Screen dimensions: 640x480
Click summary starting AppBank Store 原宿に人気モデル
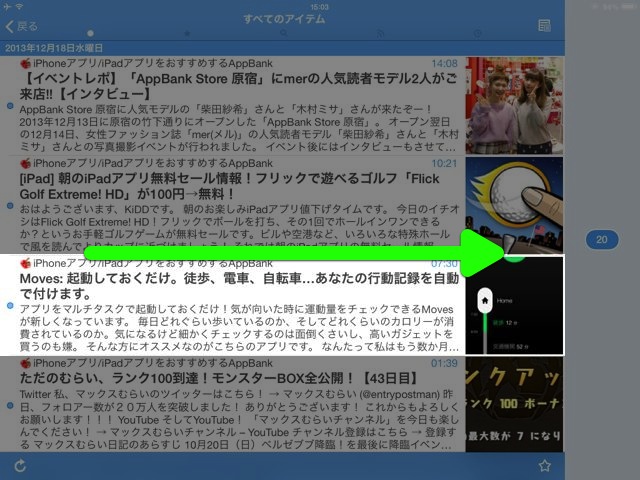click(239, 128)
